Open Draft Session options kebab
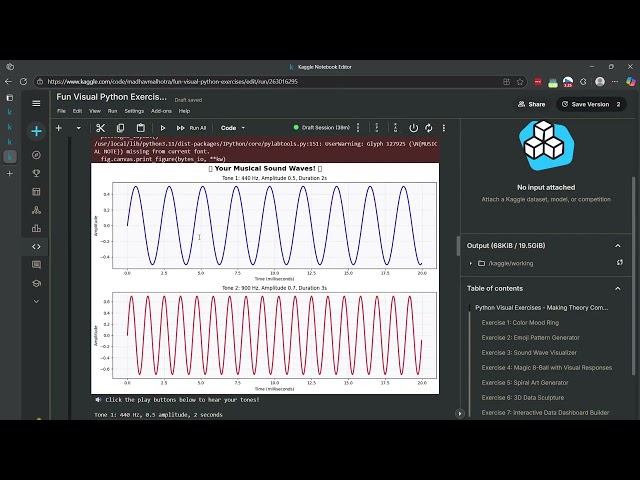The image size is (640, 480). pyautogui.click(x=358, y=128)
